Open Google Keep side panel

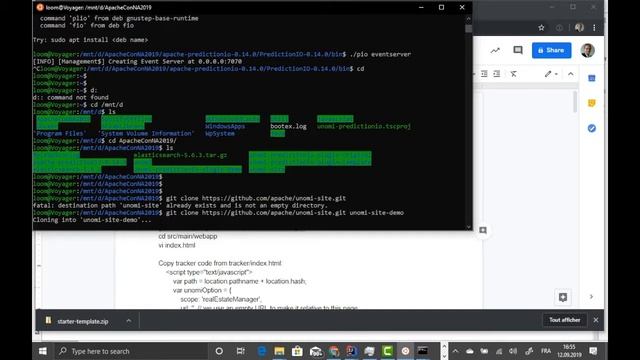coord(591,103)
